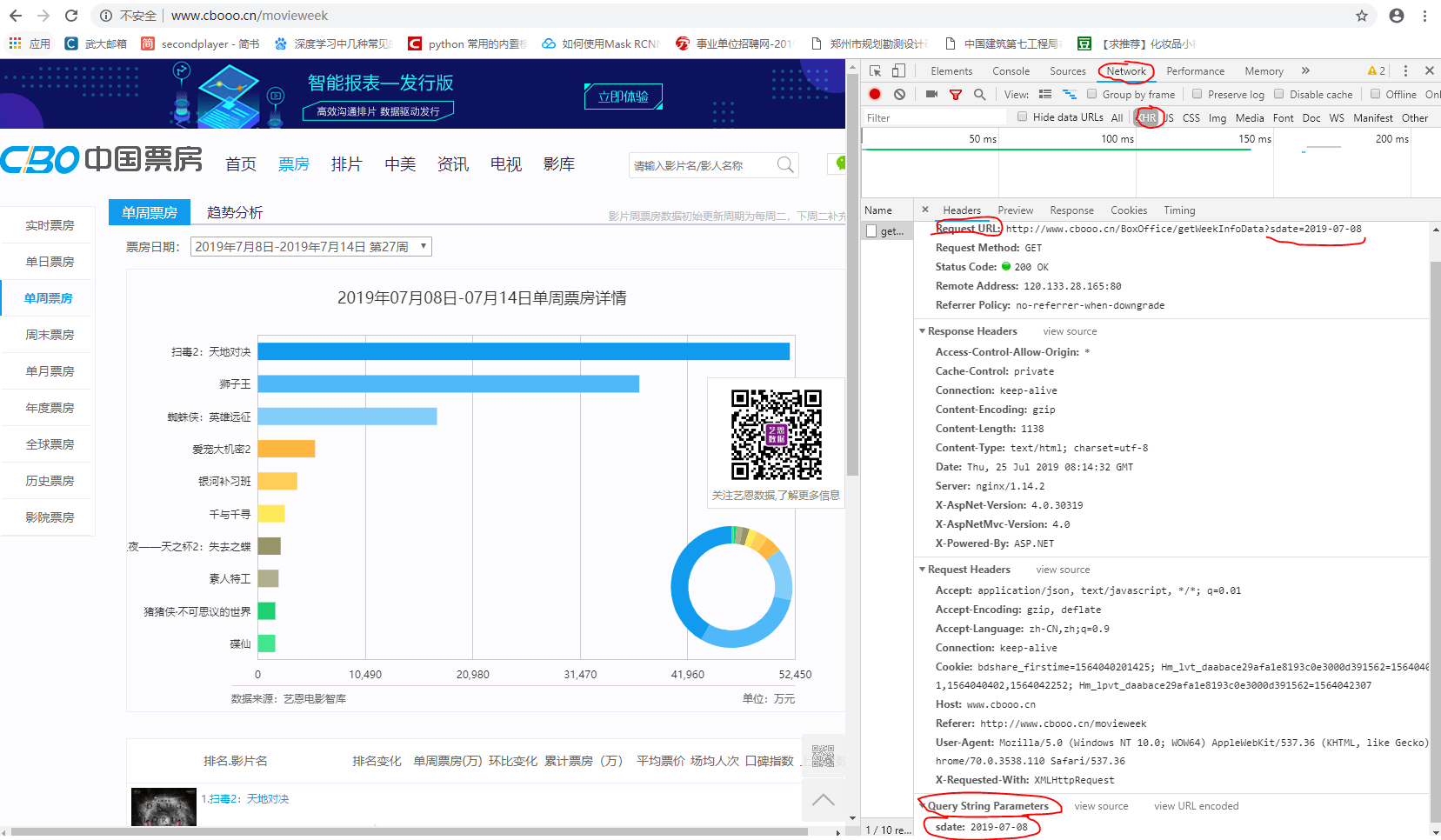Open 年度票房 in left sidebar

pos(50,408)
